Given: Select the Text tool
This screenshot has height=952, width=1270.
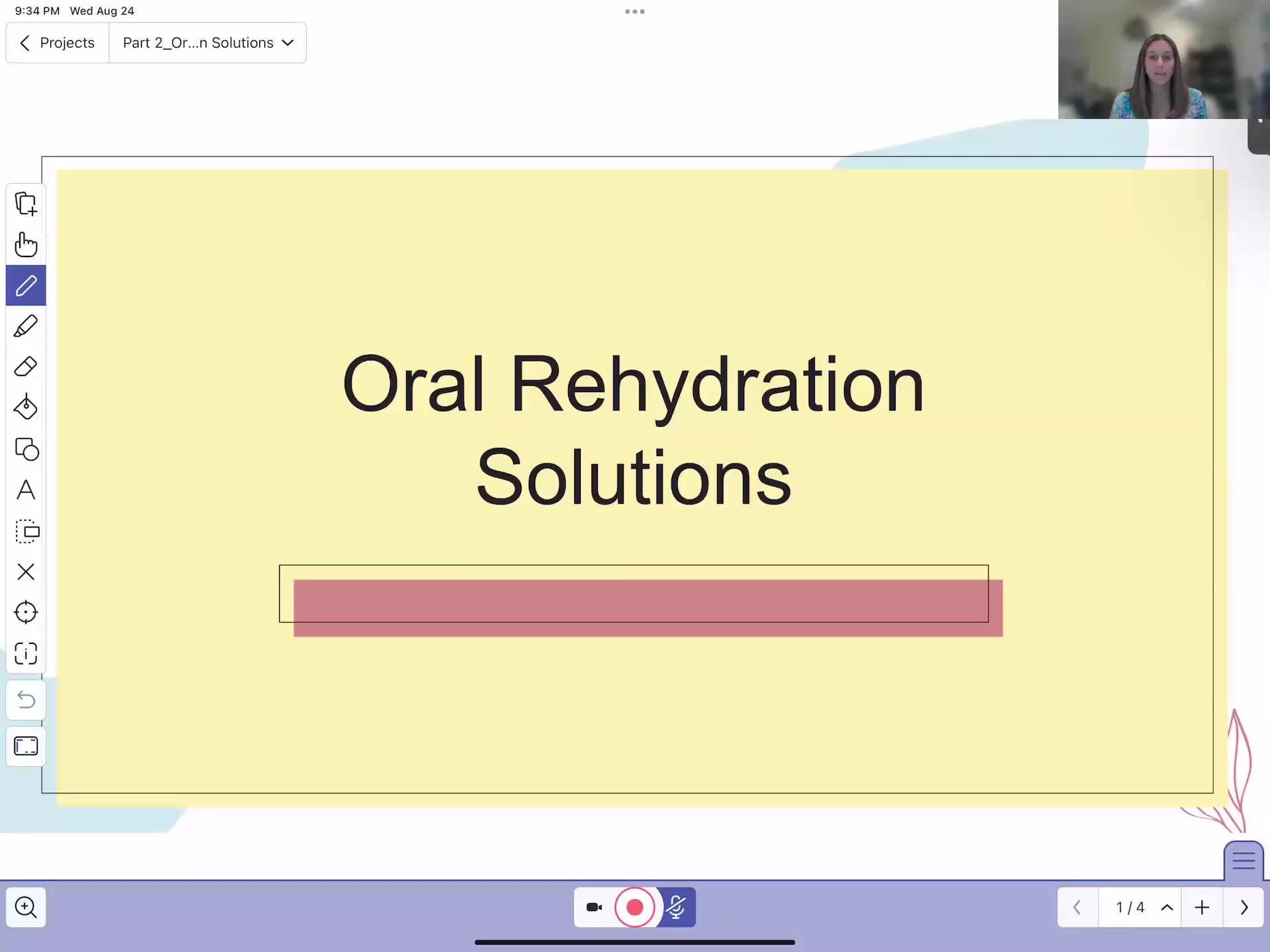Looking at the screenshot, I should (x=26, y=491).
